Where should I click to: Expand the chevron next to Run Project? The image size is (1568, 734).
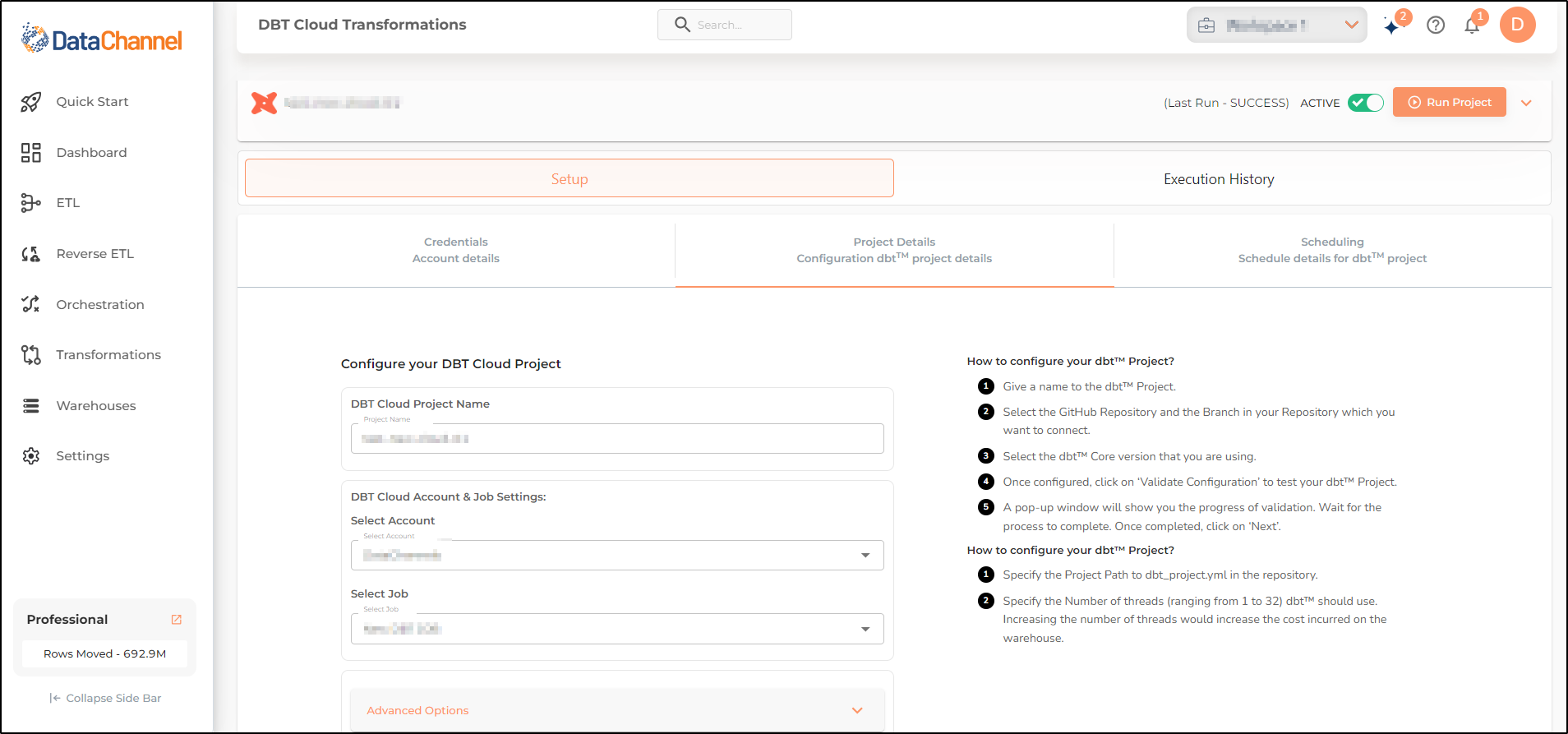(x=1527, y=104)
